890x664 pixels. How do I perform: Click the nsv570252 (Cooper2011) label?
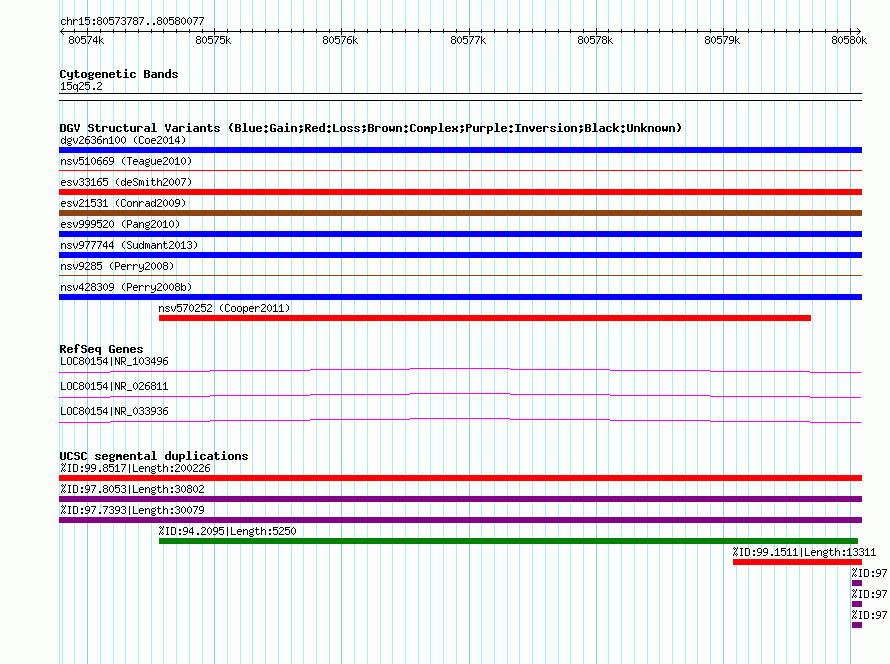(224, 308)
